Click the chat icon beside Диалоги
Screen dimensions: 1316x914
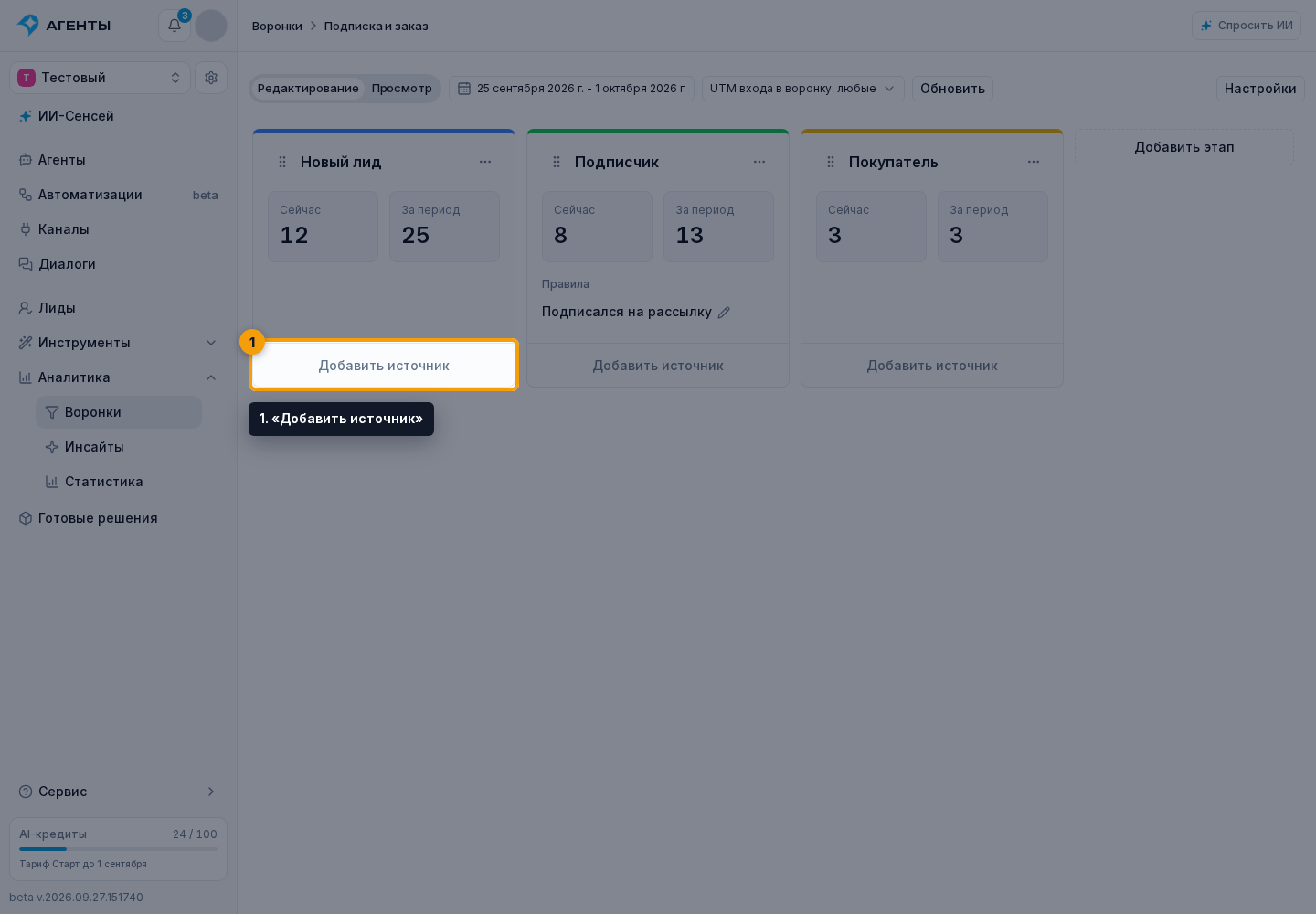click(x=26, y=264)
